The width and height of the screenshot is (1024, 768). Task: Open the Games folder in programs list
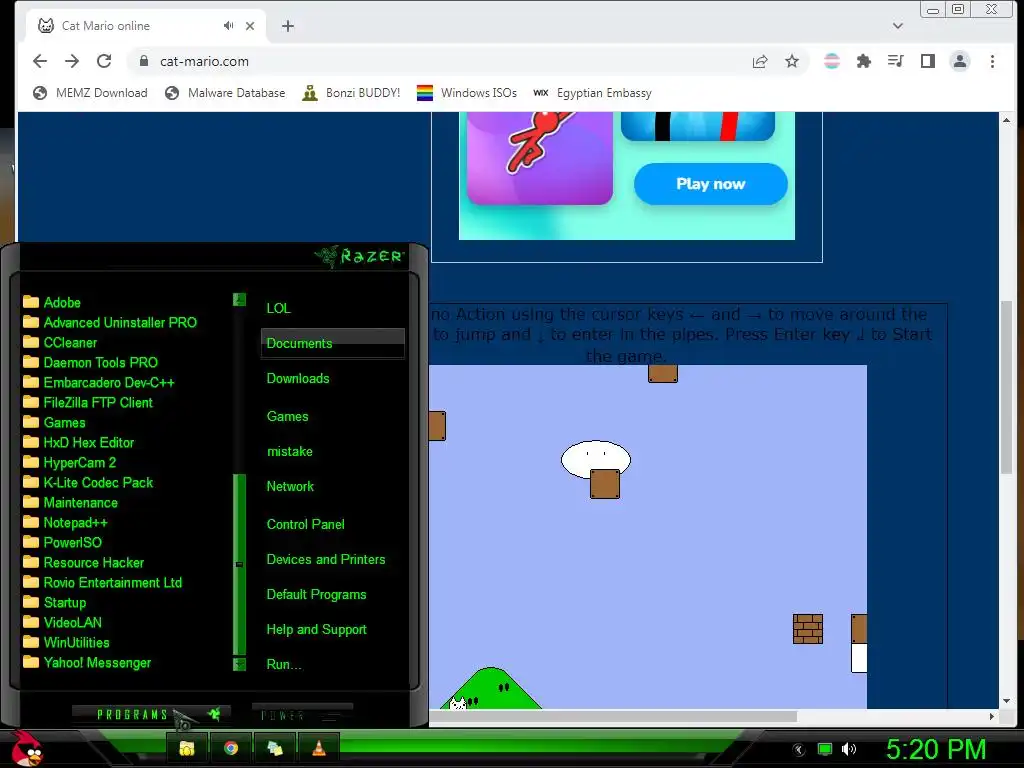click(x=54, y=423)
